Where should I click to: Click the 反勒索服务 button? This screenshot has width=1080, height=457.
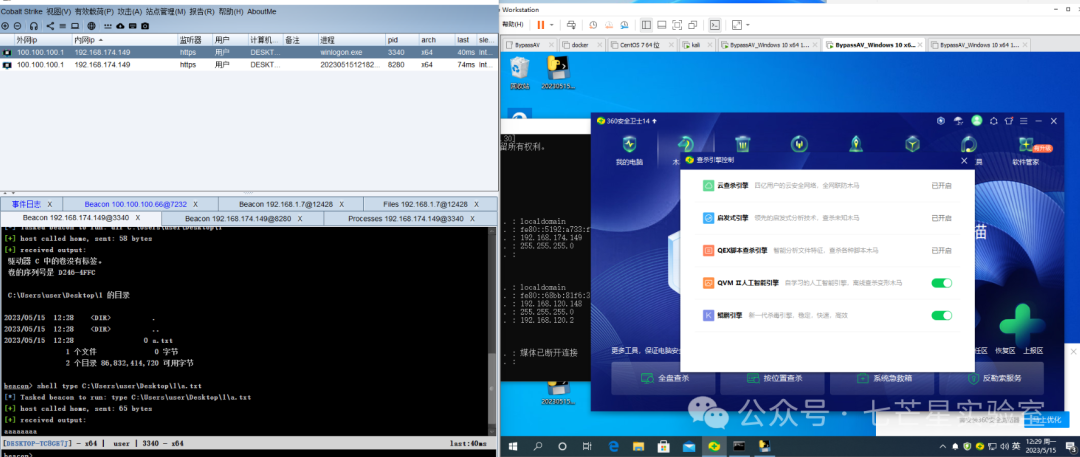click(x=991, y=378)
